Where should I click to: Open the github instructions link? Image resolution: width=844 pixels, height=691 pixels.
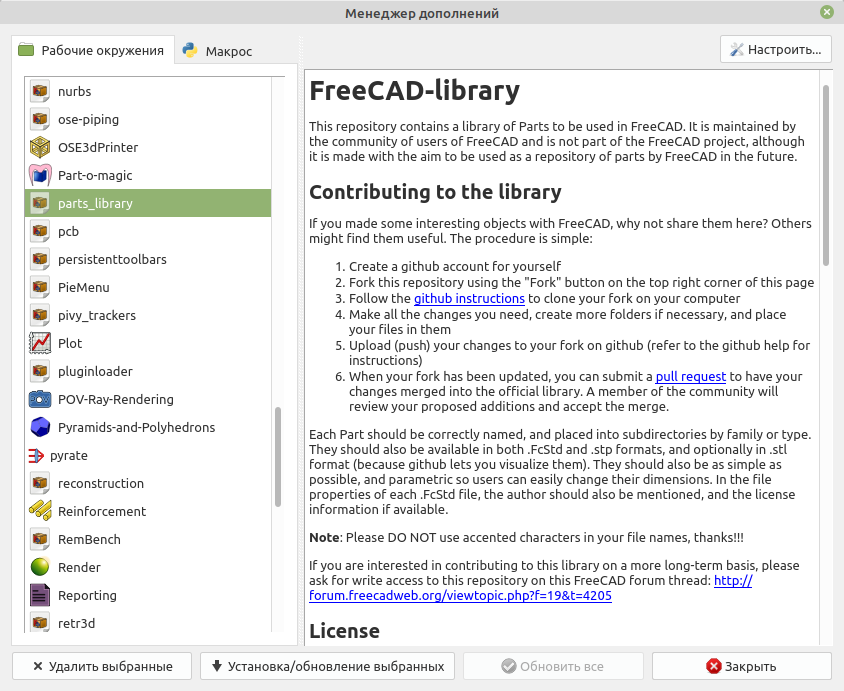click(469, 299)
